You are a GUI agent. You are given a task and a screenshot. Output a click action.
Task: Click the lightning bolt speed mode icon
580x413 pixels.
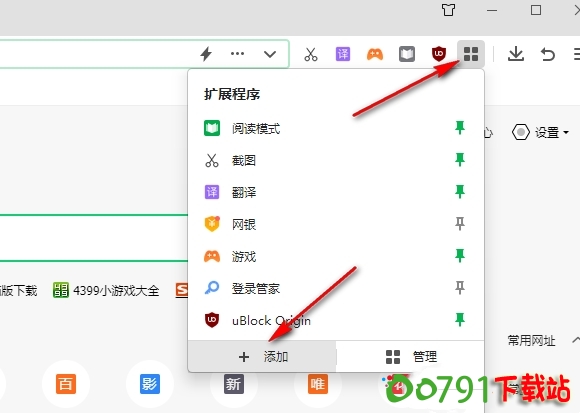206,54
